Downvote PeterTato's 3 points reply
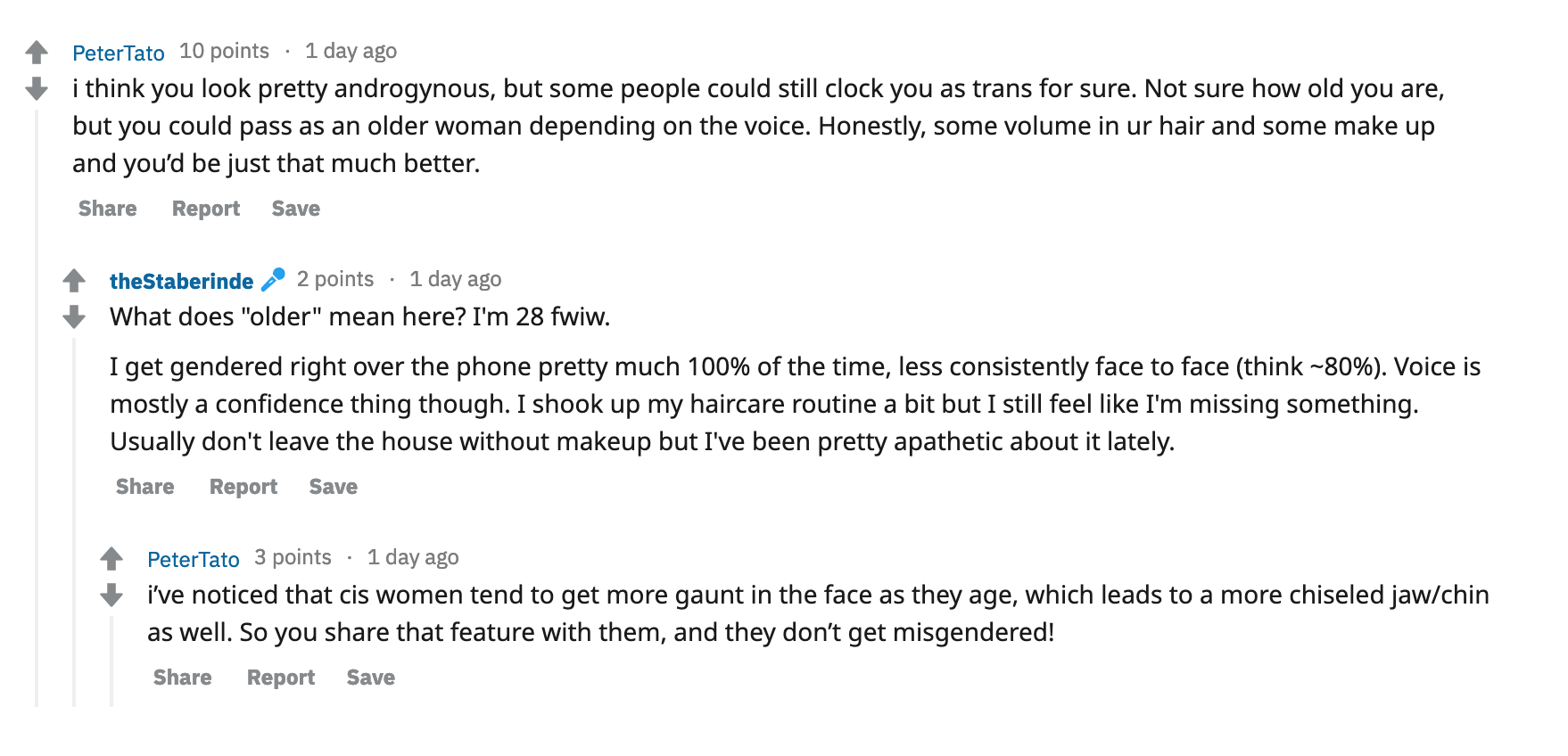Viewport: 1568px width, 756px height. (x=111, y=595)
